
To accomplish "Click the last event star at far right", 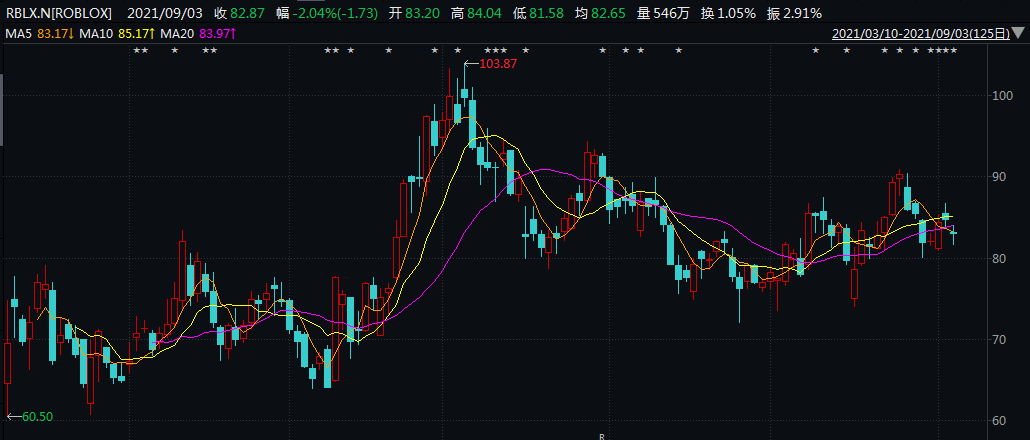I will pyautogui.click(x=953, y=50).
